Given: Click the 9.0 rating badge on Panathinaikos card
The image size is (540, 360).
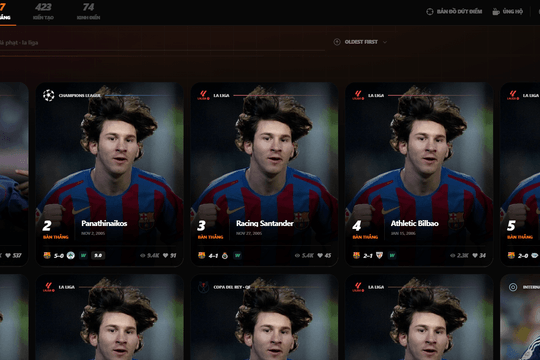Looking at the screenshot, I should [x=98, y=255].
